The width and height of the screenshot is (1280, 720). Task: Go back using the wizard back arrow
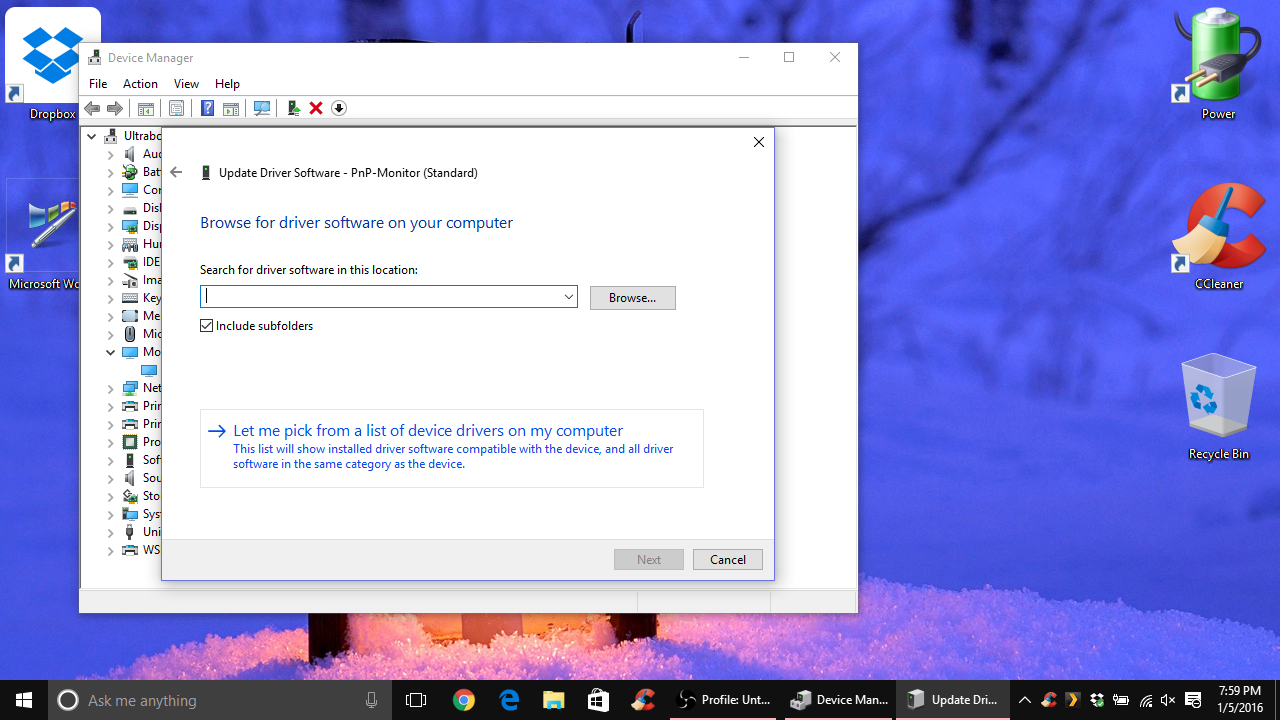[x=176, y=172]
